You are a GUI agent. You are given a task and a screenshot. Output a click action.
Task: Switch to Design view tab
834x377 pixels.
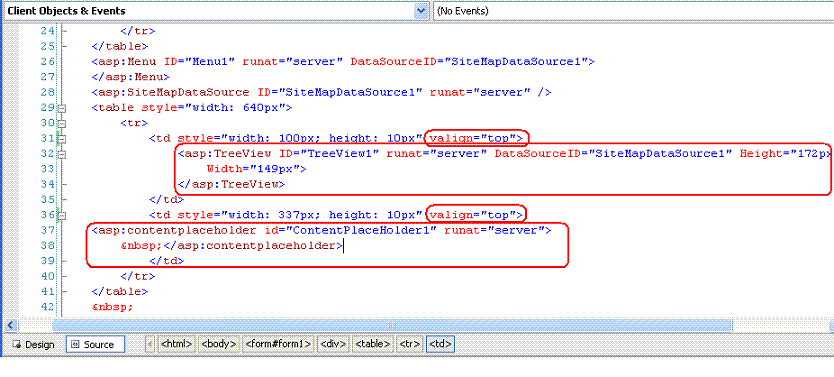pos(34,345)
